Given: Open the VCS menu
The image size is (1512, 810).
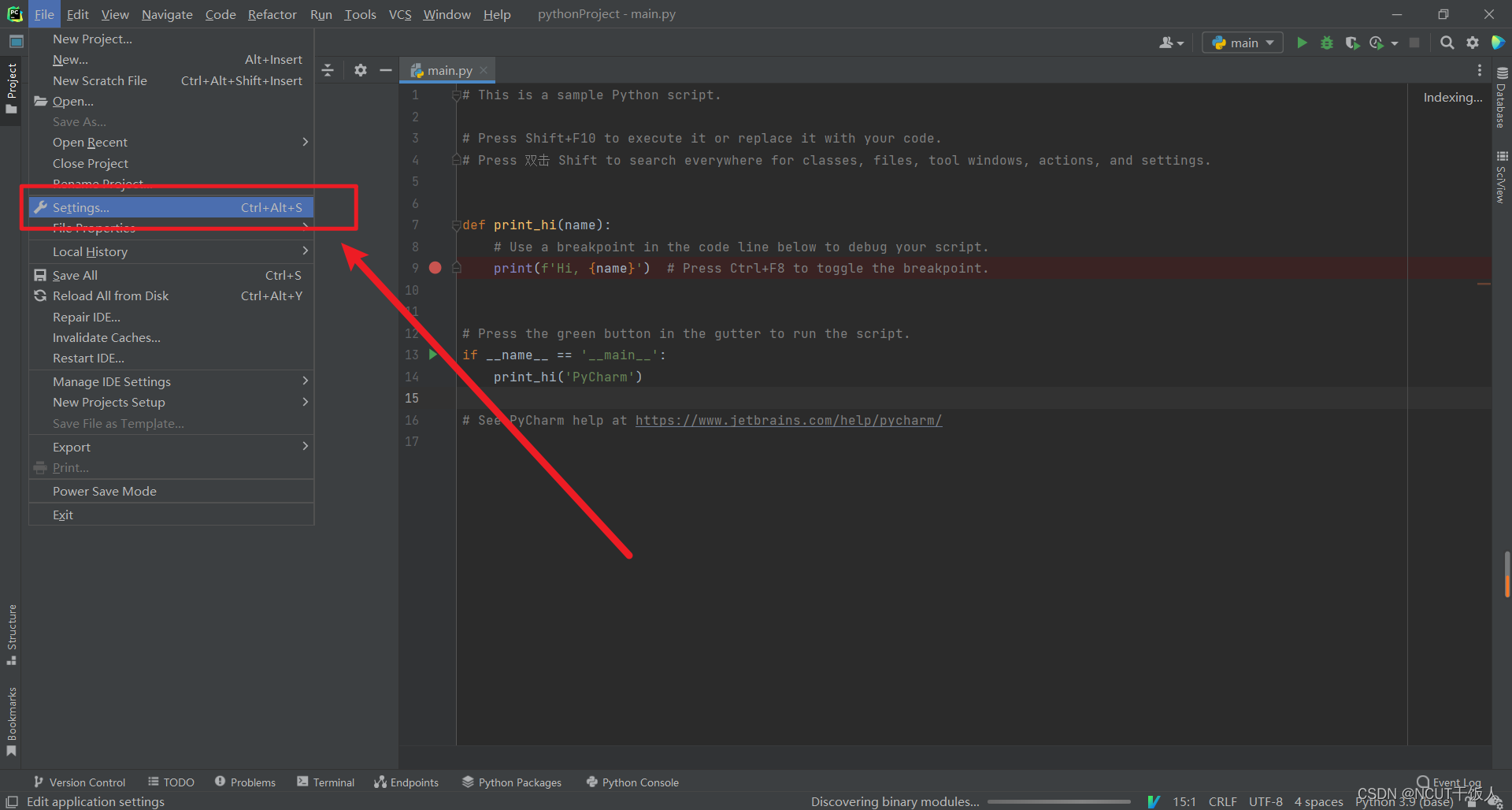Looking at the screenshot, I should (400, 14).
